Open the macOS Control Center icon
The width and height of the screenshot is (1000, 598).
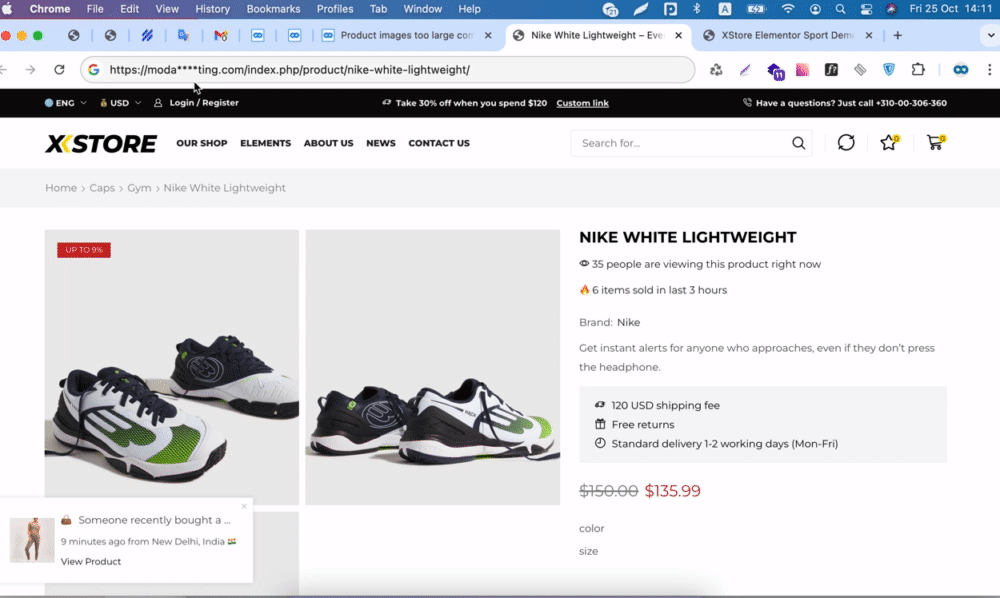[x=866, y=9]
